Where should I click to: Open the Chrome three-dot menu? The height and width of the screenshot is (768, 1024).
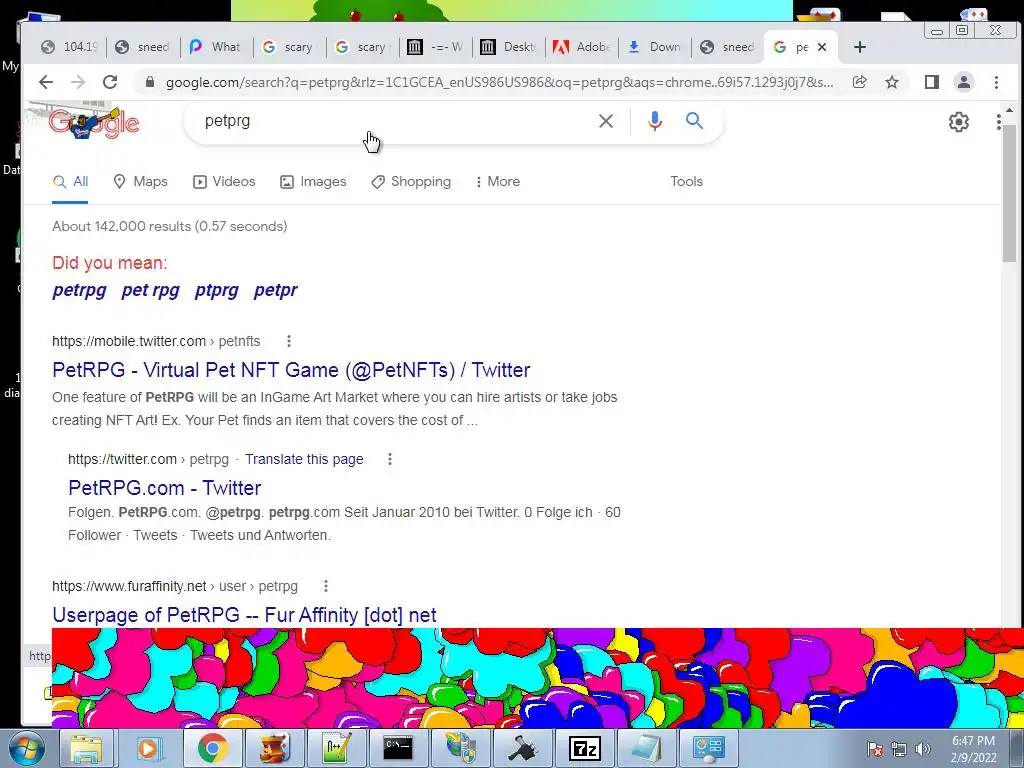(996, 82)
